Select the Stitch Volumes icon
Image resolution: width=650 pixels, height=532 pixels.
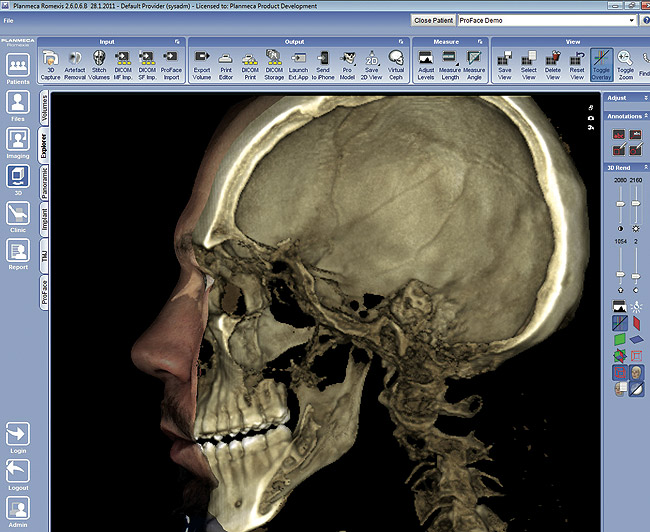pyautogui.click(x=99, y=65)
